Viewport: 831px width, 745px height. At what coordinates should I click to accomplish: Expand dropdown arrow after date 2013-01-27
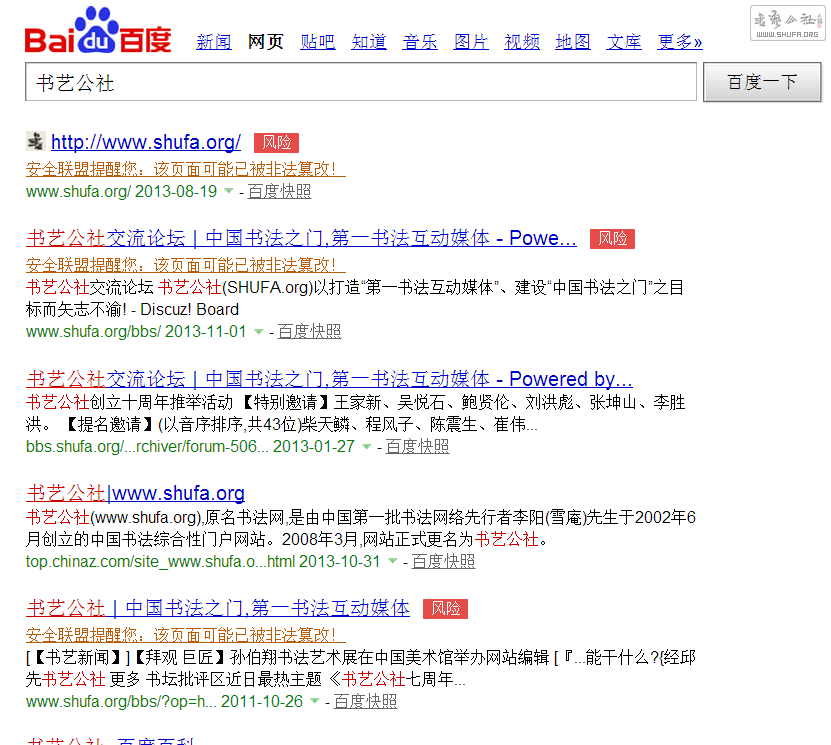coord(367,447)
